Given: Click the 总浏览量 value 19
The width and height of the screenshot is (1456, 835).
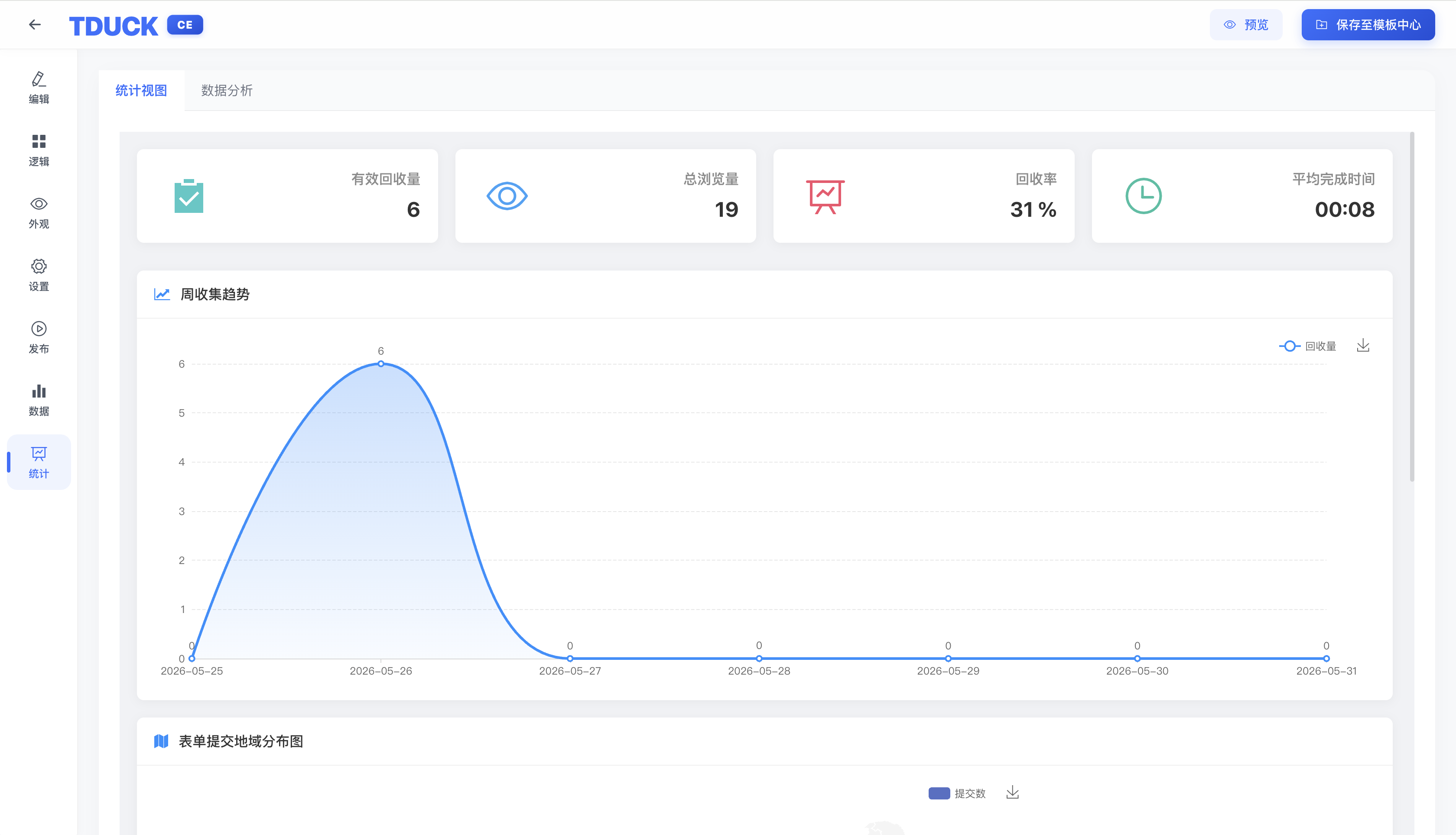Looking at the screenshot, I should pyautogui.click(x=726, y=210).
